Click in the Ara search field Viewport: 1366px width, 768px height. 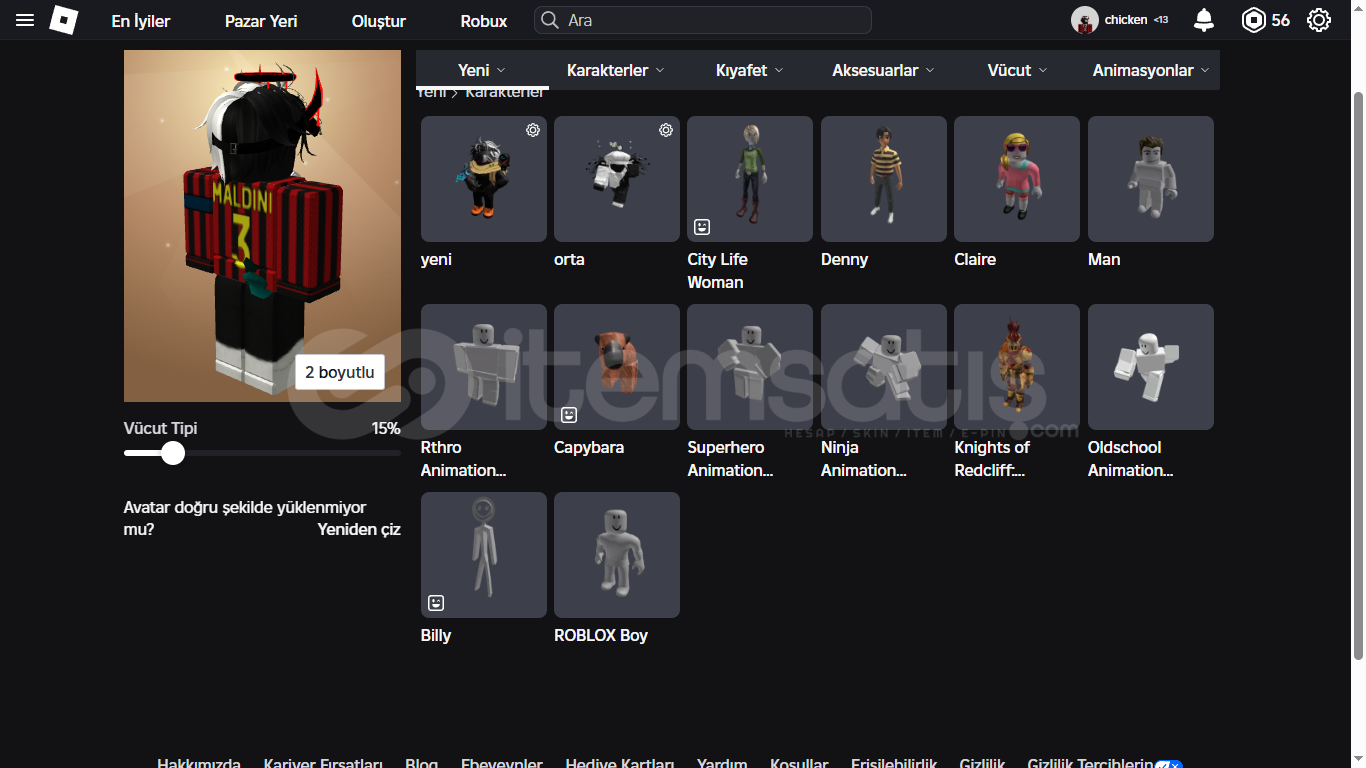(703, 20)
